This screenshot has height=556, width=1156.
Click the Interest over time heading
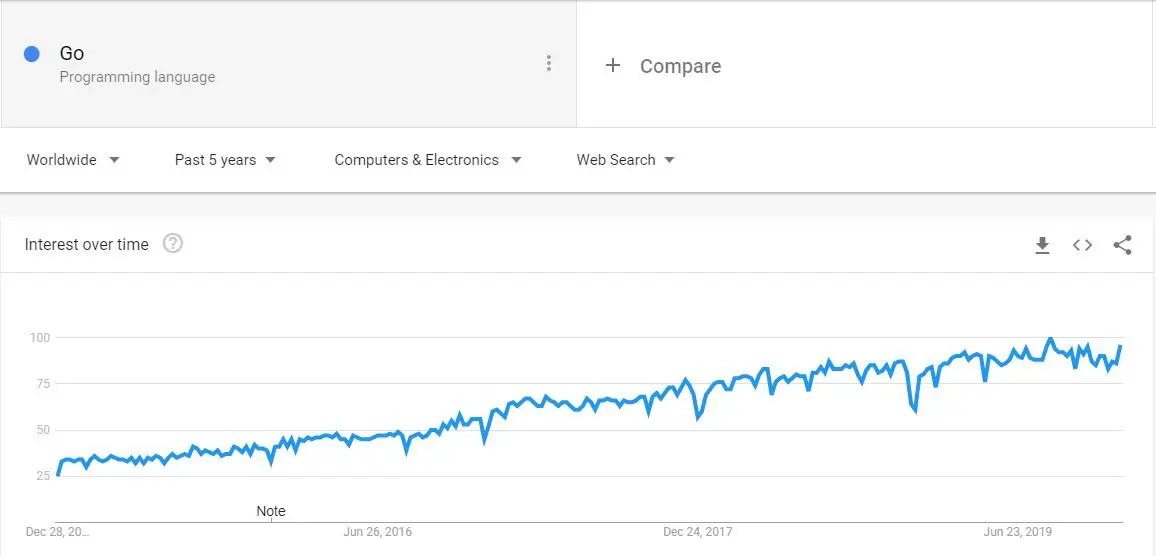pyautogui.click(x=86, y=244)
